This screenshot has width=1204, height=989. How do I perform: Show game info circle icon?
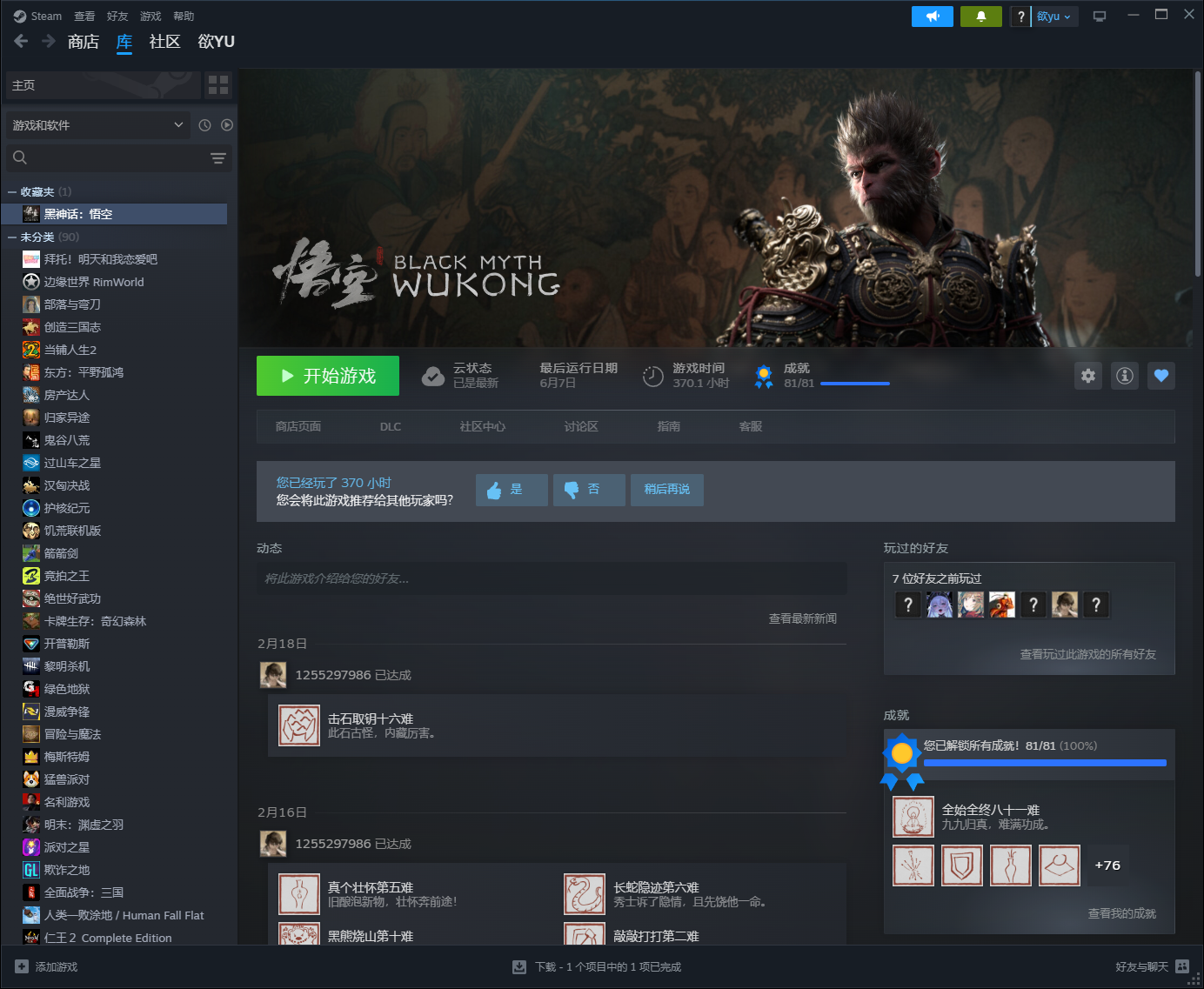(1125, 376)
